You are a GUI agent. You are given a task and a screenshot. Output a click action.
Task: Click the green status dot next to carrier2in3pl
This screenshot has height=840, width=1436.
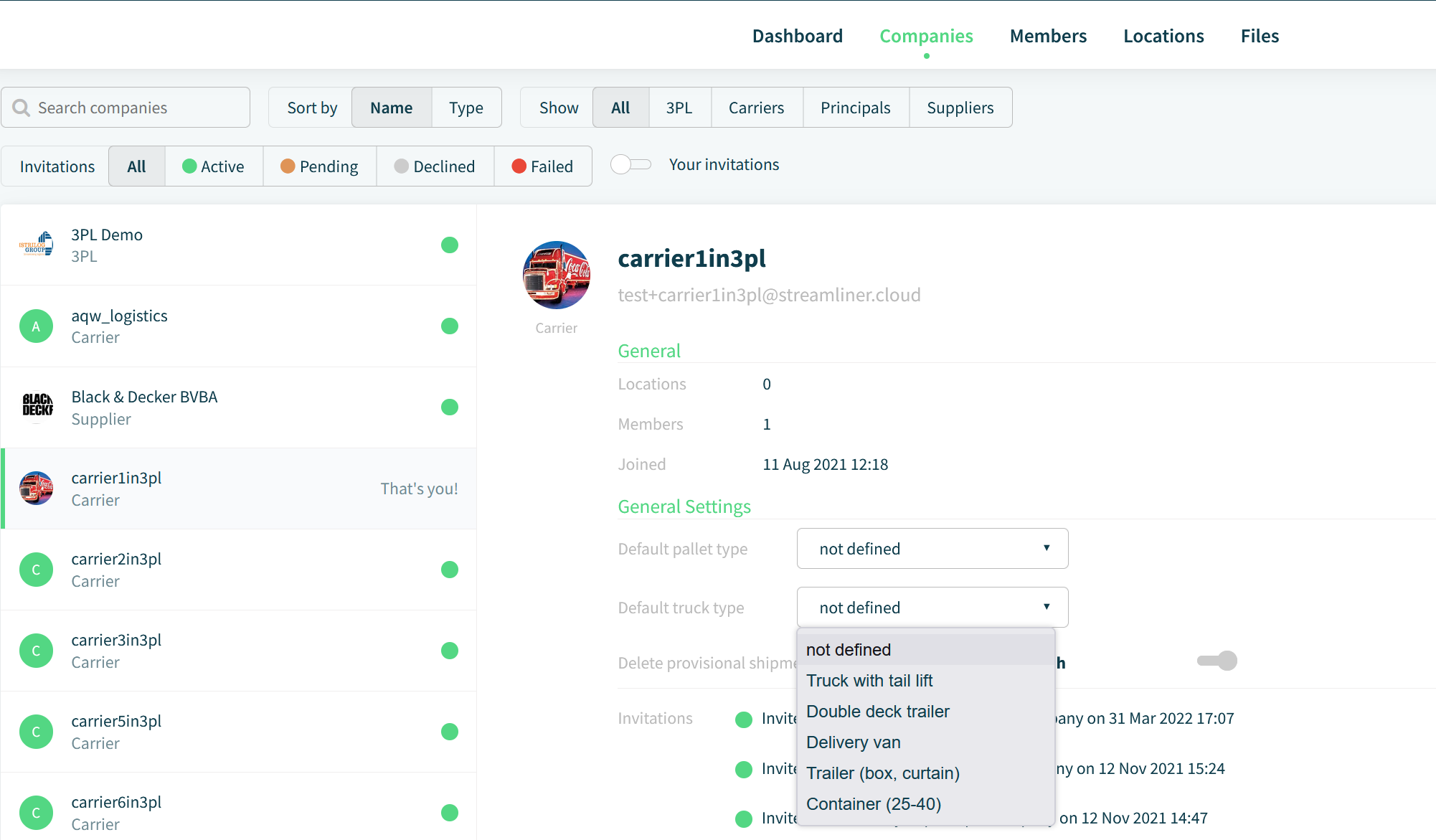(450, 570)
